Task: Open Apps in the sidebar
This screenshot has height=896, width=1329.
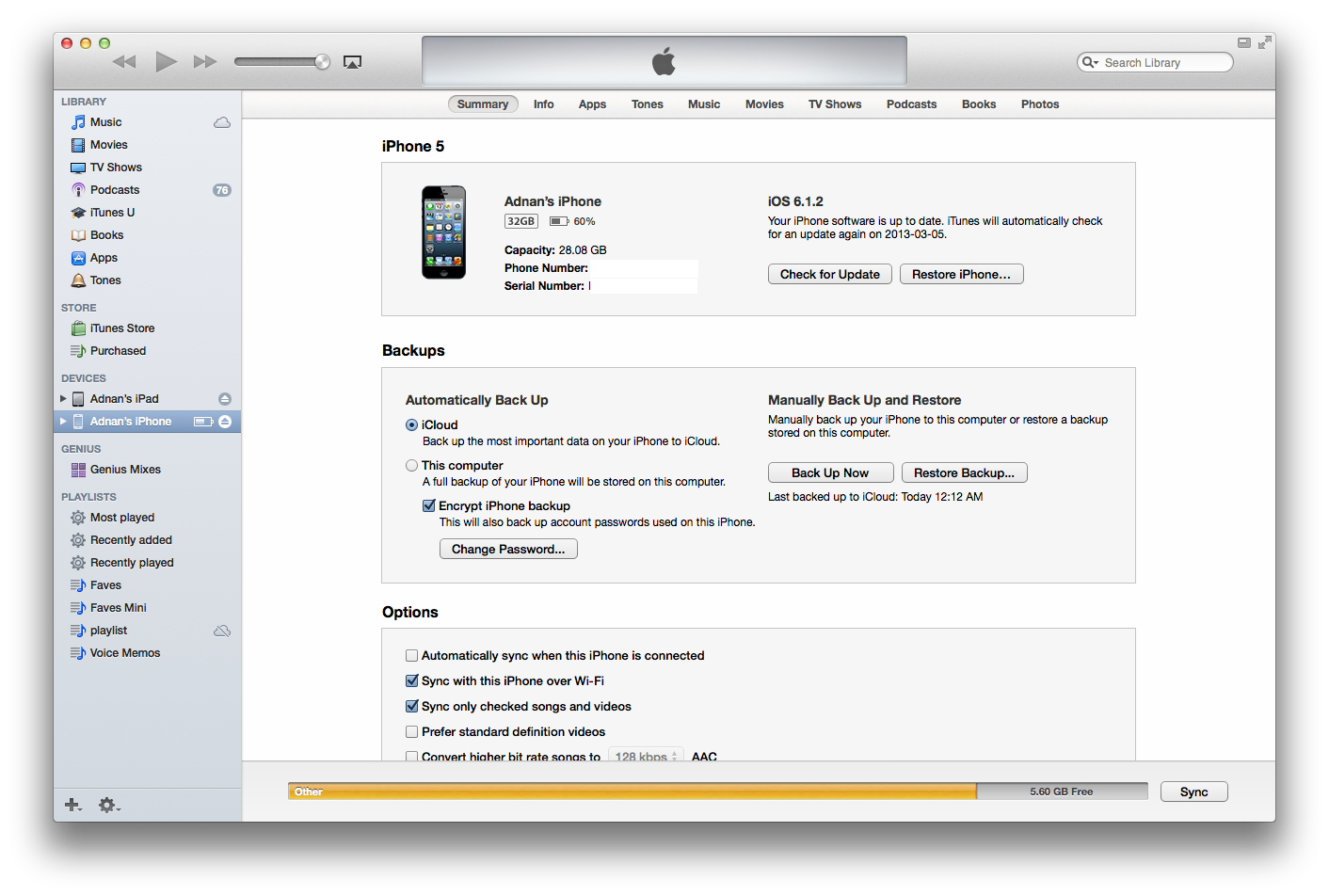Action: coord(104,258)
